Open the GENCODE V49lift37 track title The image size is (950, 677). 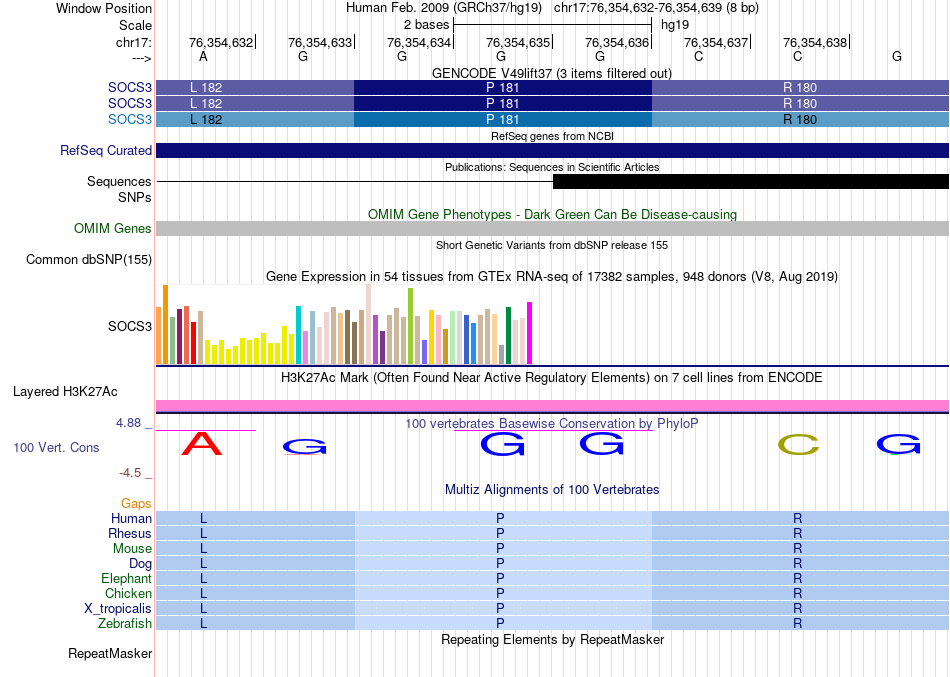click(x=552, y=73)
